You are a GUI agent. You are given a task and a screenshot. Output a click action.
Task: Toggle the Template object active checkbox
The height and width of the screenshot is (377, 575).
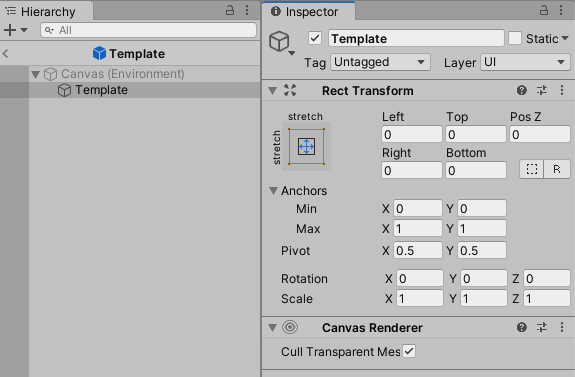[x=315, y=38]
